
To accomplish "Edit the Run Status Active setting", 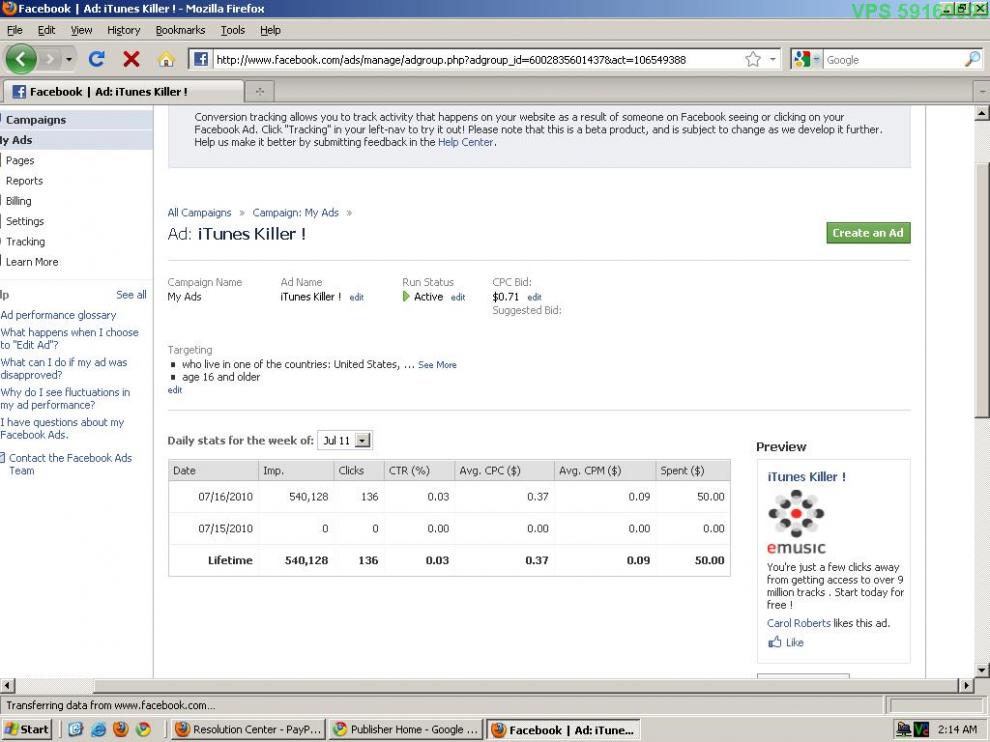I will click(x=458, y=297).
